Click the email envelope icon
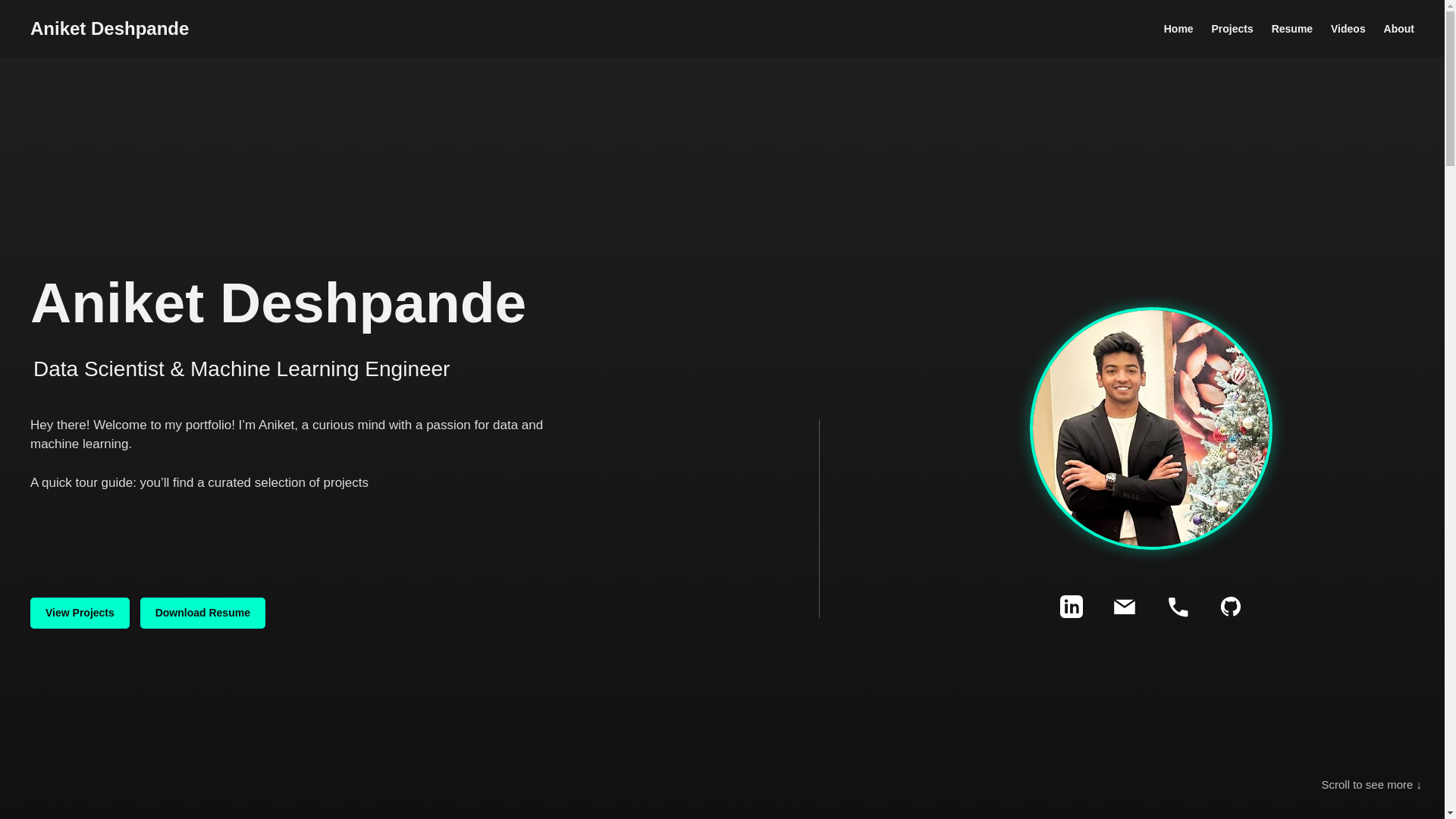The image size is (1456, 819). point(1124,607)
